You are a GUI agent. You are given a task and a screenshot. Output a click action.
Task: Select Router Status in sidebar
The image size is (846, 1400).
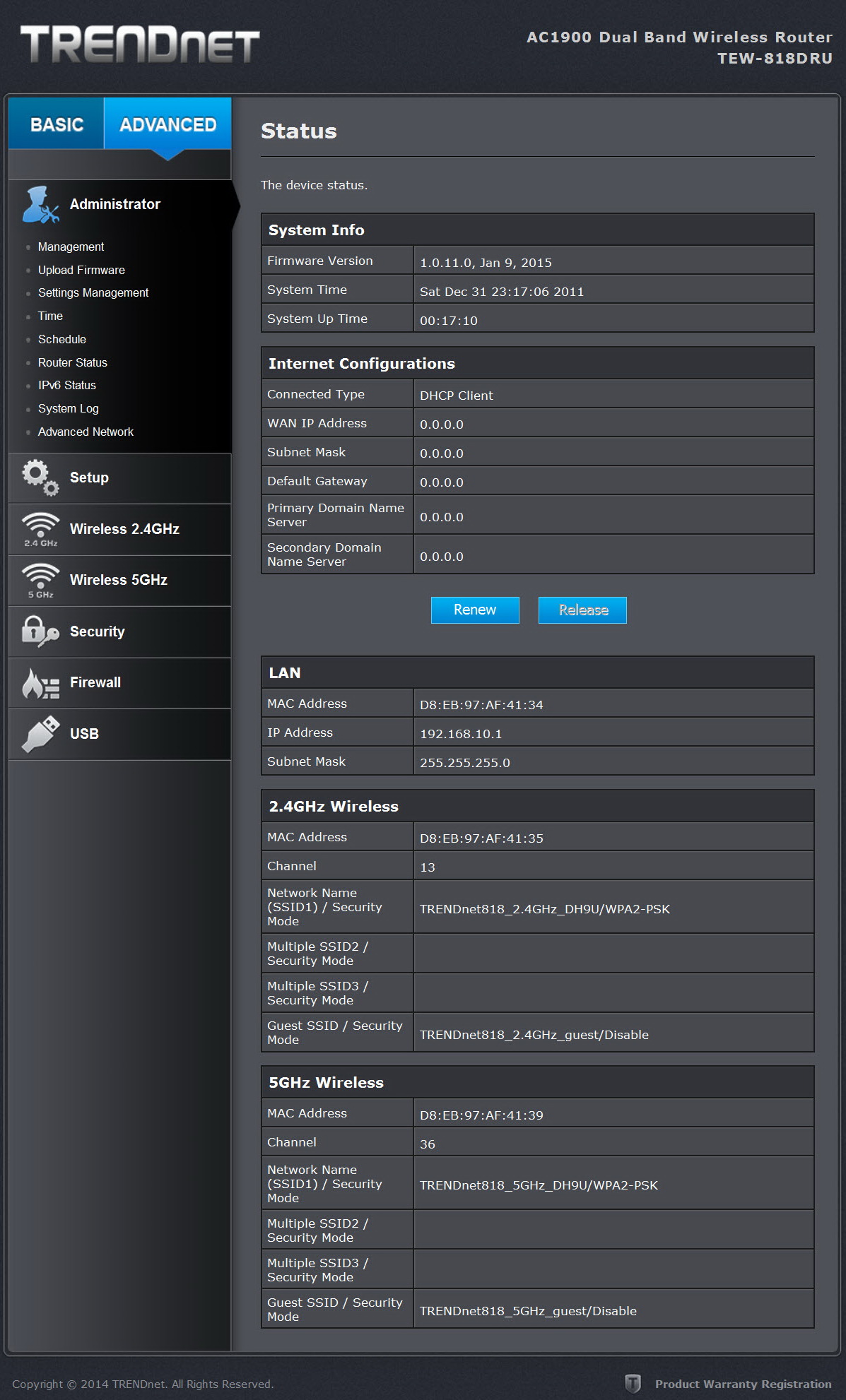coord(73,362)
